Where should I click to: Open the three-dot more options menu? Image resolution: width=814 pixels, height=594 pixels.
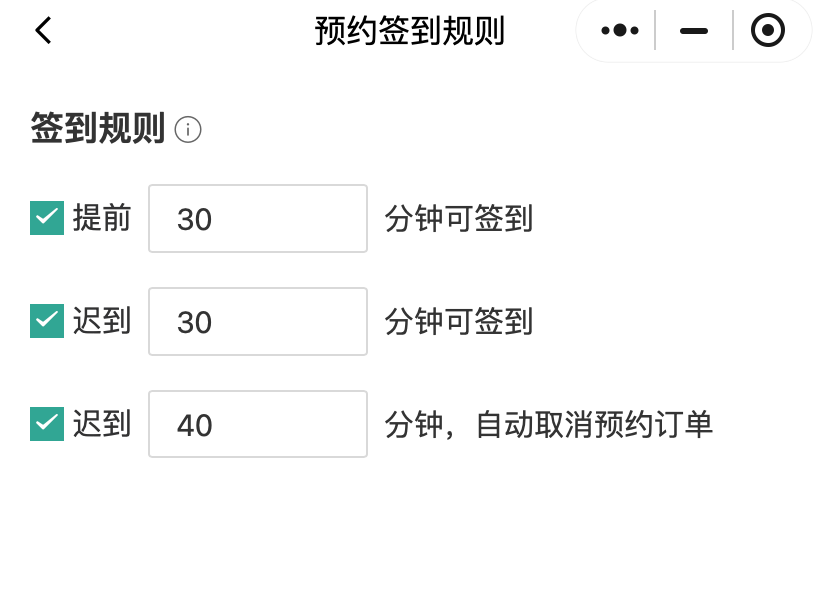click(x=619, y=31)
